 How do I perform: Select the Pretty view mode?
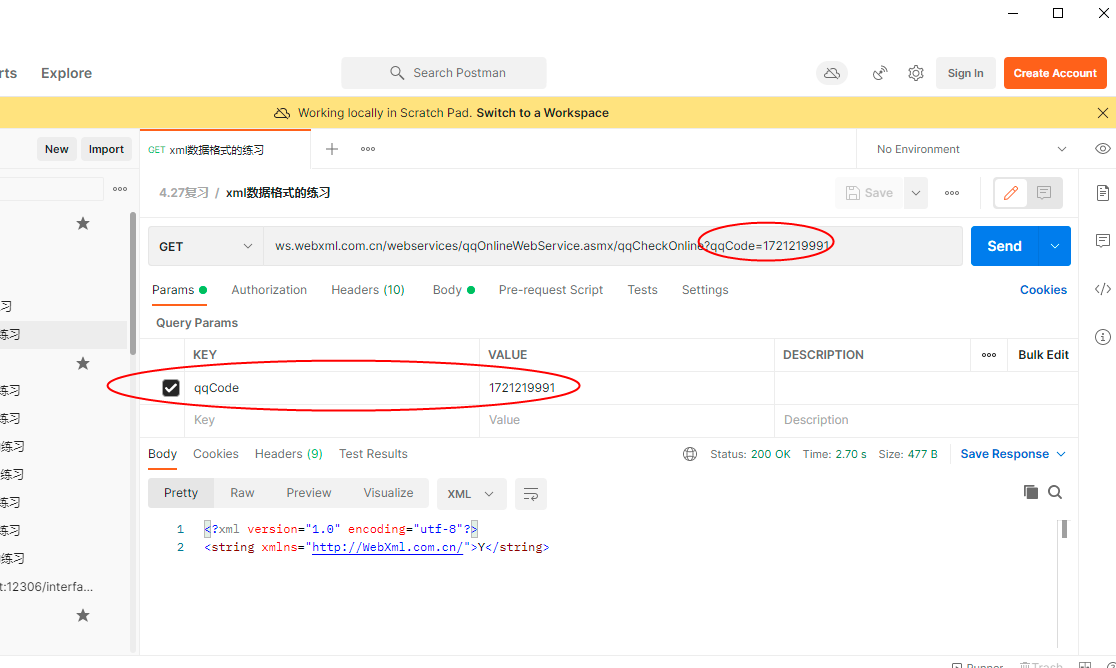181,493
